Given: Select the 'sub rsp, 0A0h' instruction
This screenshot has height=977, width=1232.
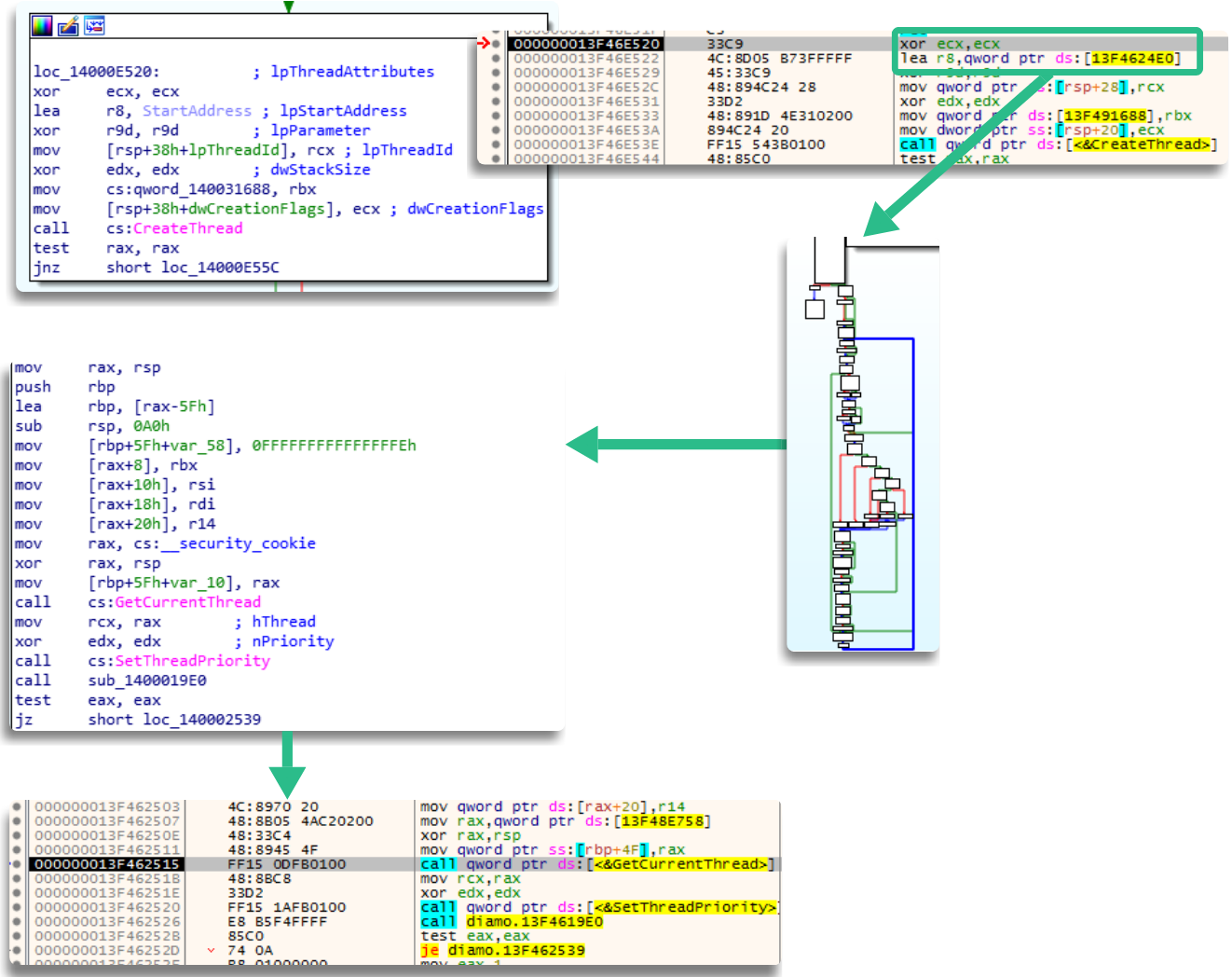Looking at the screenshot, I should tap(92, 426).
